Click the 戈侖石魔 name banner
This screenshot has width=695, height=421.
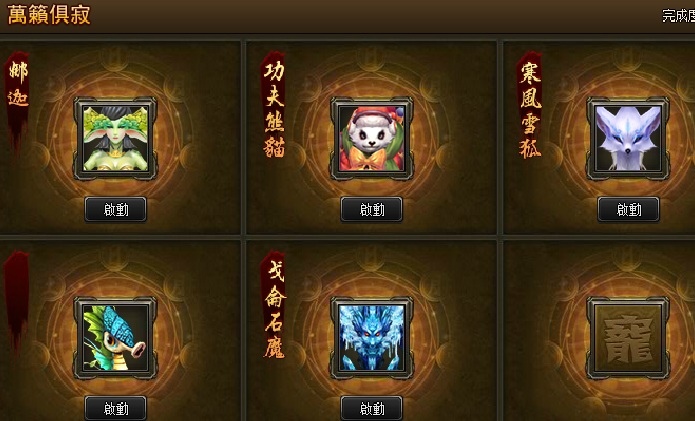coord(274,305)
